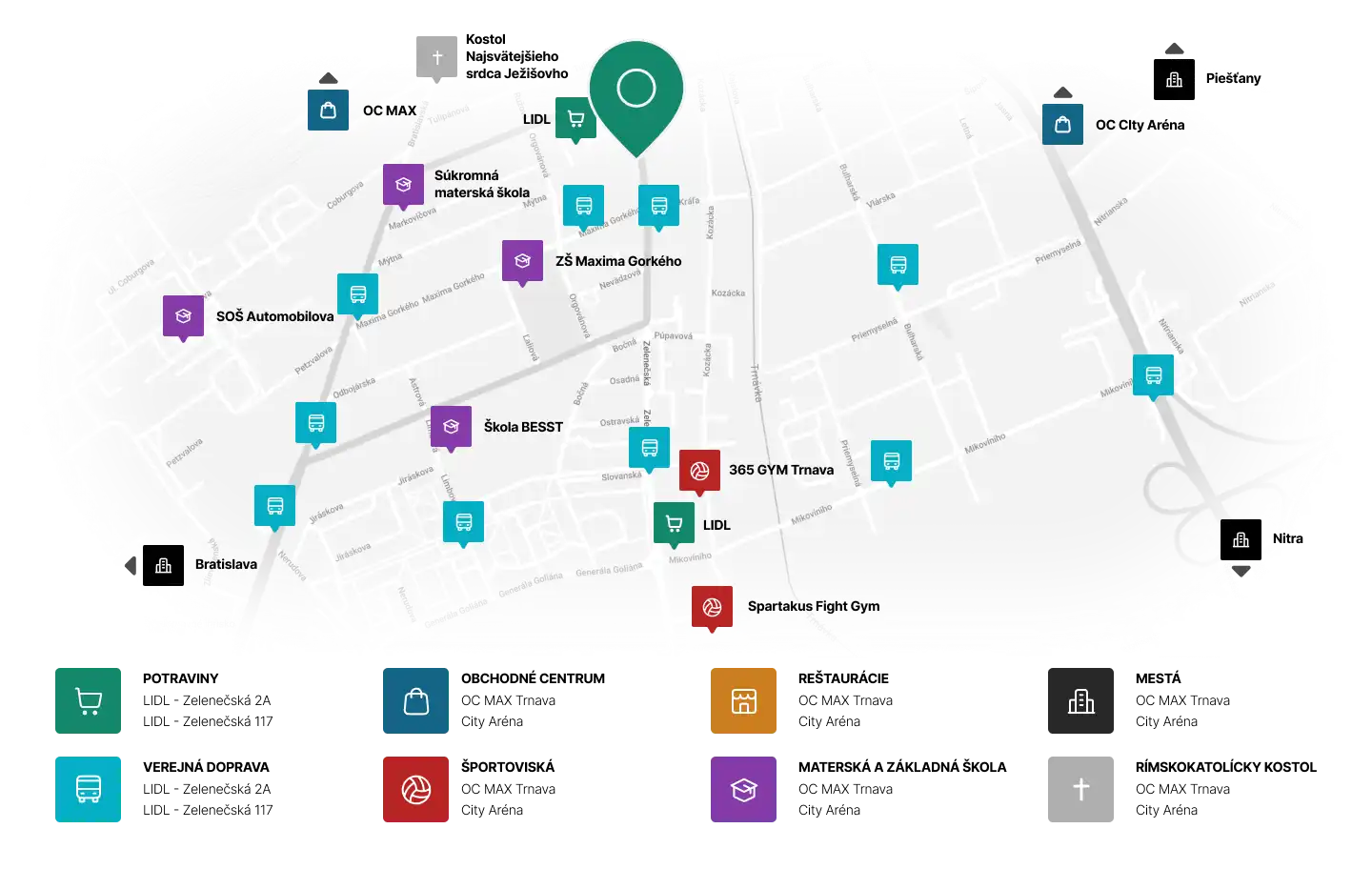This screenshot has height=889, width=1372.
Task: Click the green POTRAVINY cart legend icon
Action: coord(88,700)
